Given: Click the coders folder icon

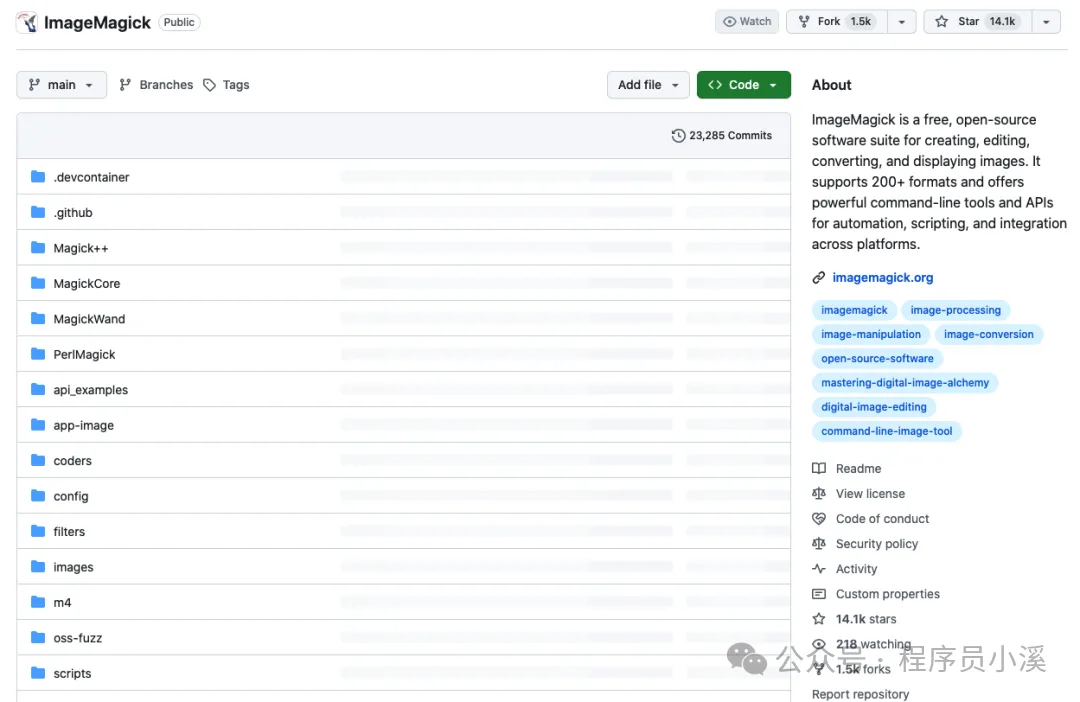Looking at the screenshot, I should pos(38,461).
